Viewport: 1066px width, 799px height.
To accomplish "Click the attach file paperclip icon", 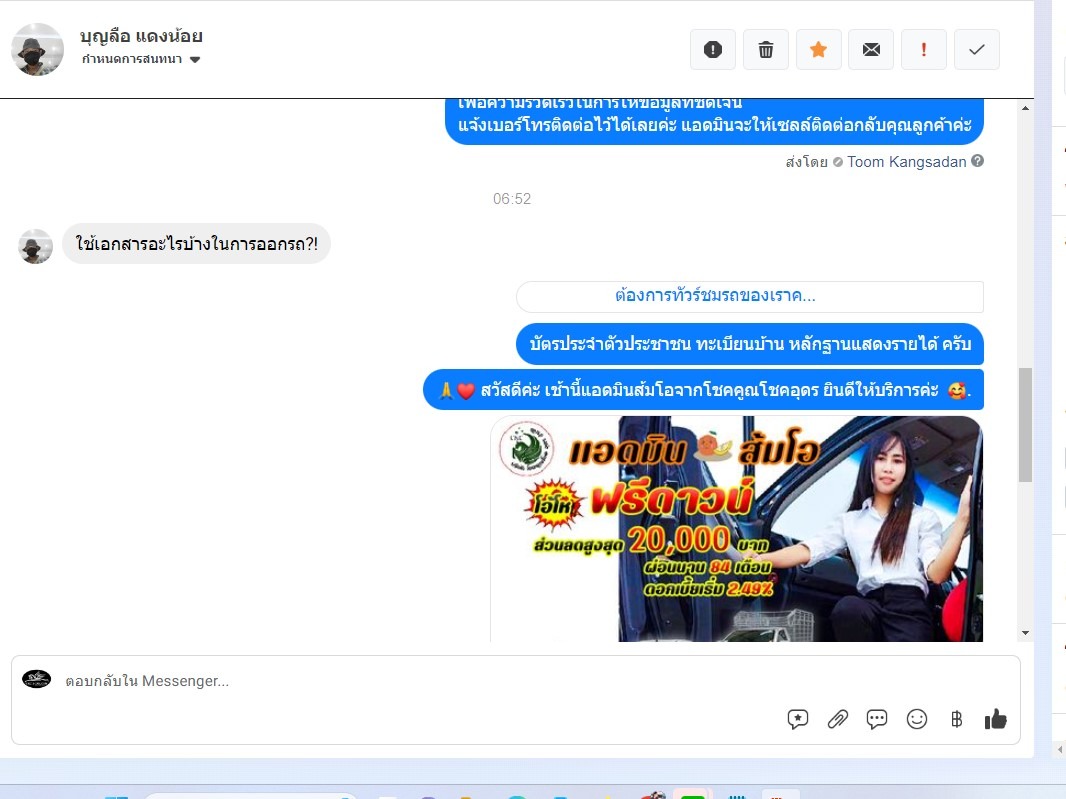I will [x=837, y=719].
